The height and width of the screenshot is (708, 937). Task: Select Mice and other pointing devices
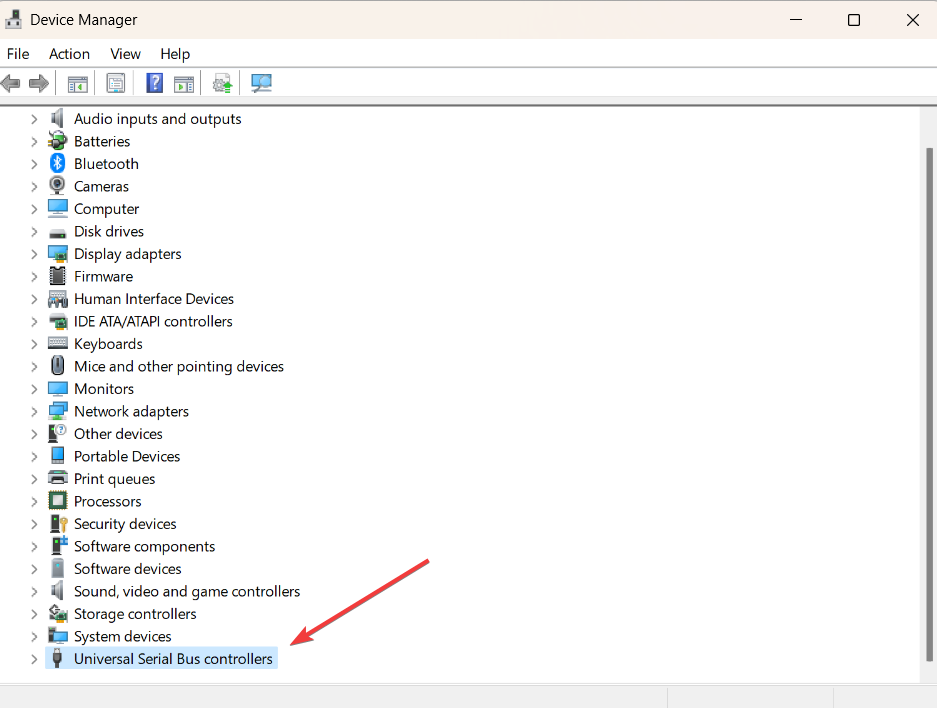[179, 367]
